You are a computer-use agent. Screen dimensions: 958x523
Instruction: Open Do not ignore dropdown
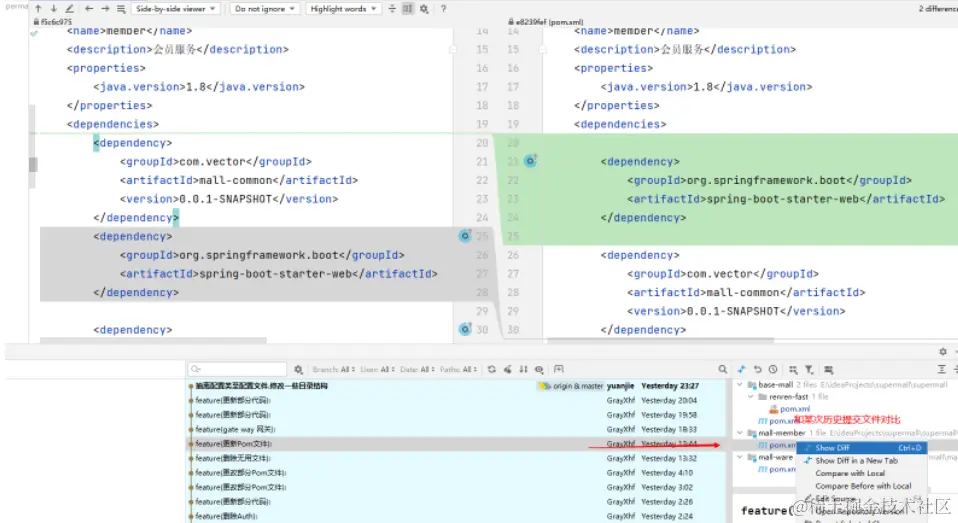265,9
